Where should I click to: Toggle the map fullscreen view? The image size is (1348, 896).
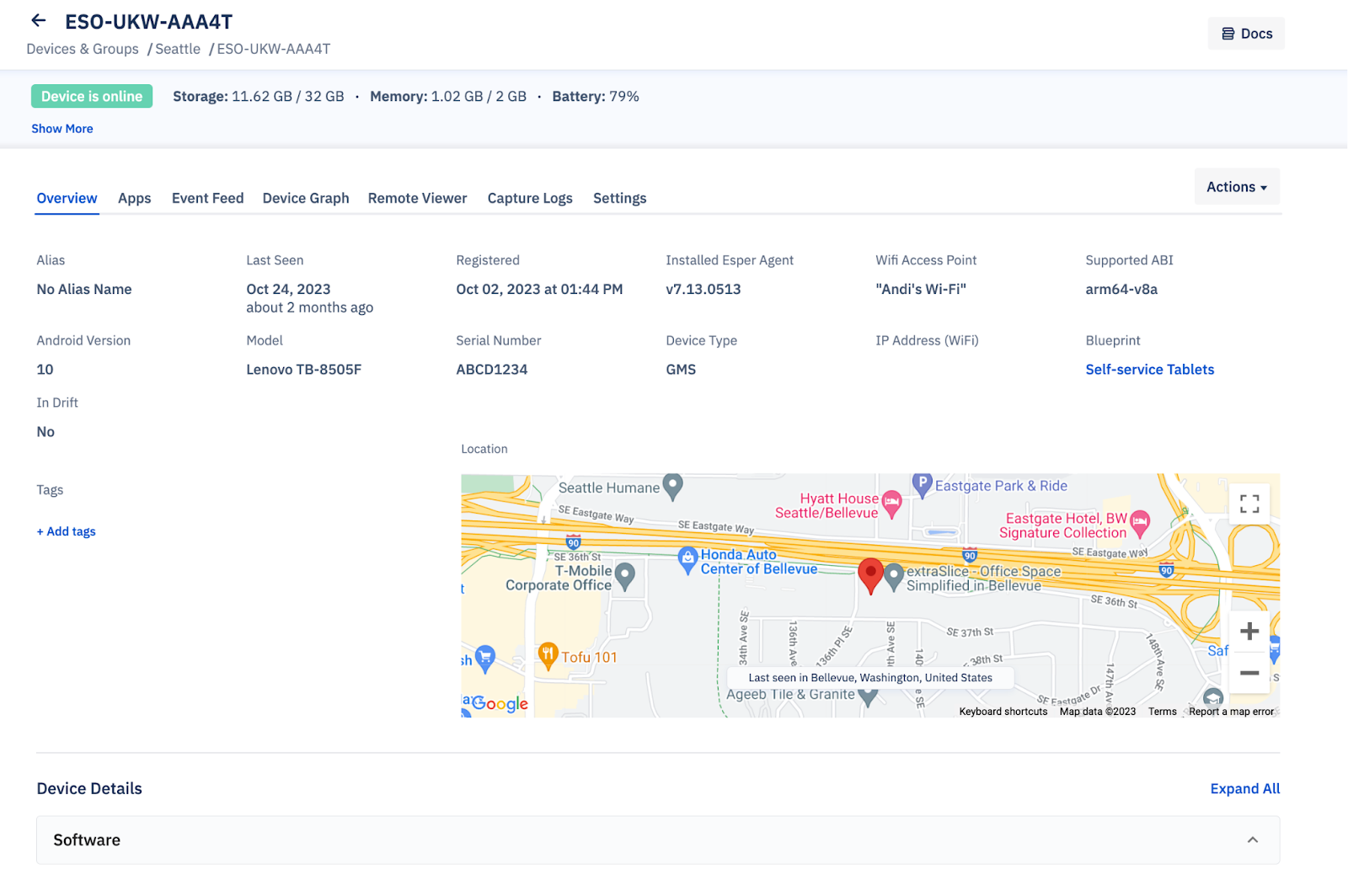coord(1249,504)
